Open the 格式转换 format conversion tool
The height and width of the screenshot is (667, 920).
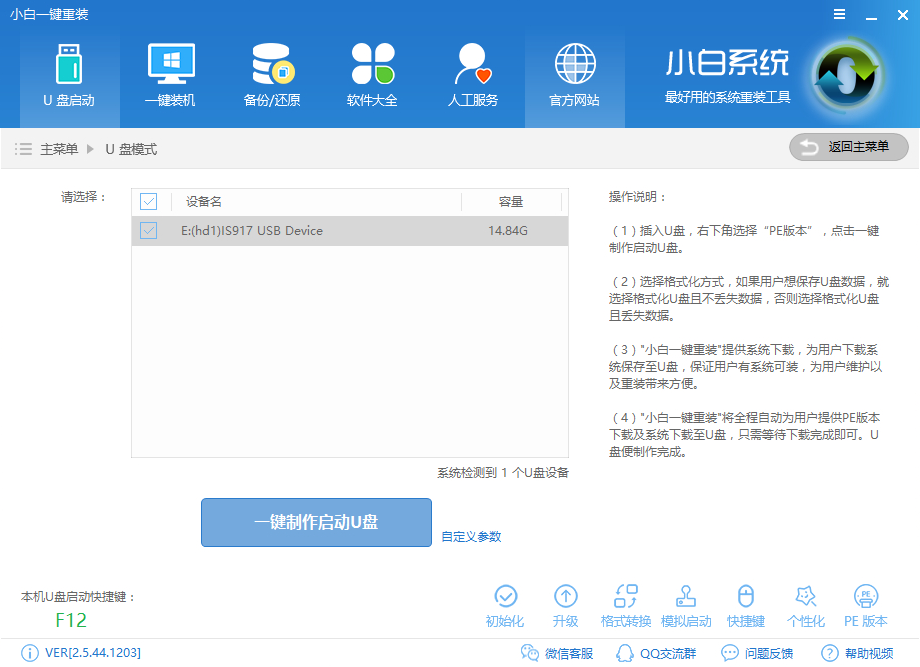click(x=626, y=604)
